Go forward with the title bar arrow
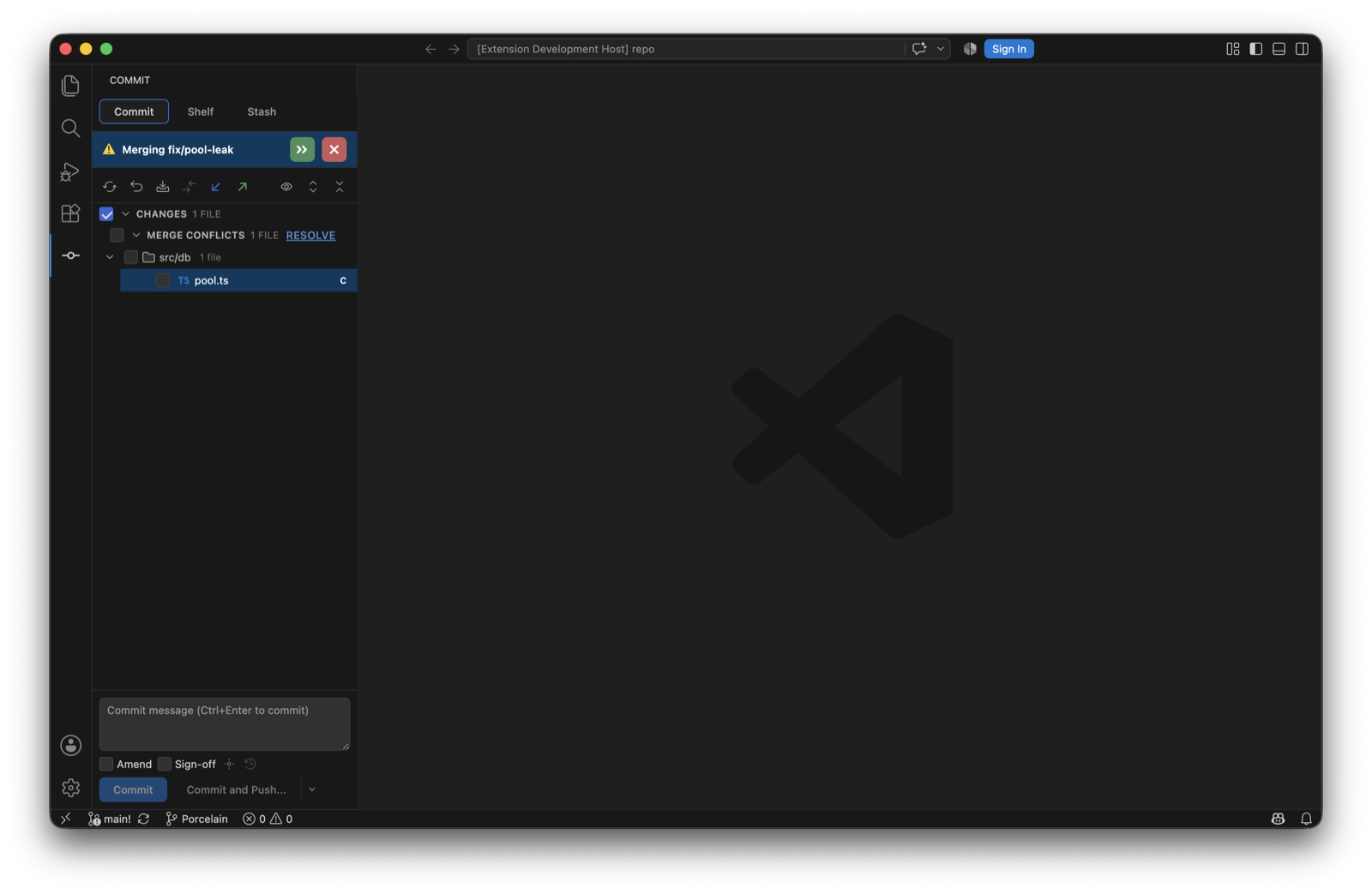Image resolution: width=1372 pixels, height=894 pixels. pyautogui.click(x=454, y=49)
